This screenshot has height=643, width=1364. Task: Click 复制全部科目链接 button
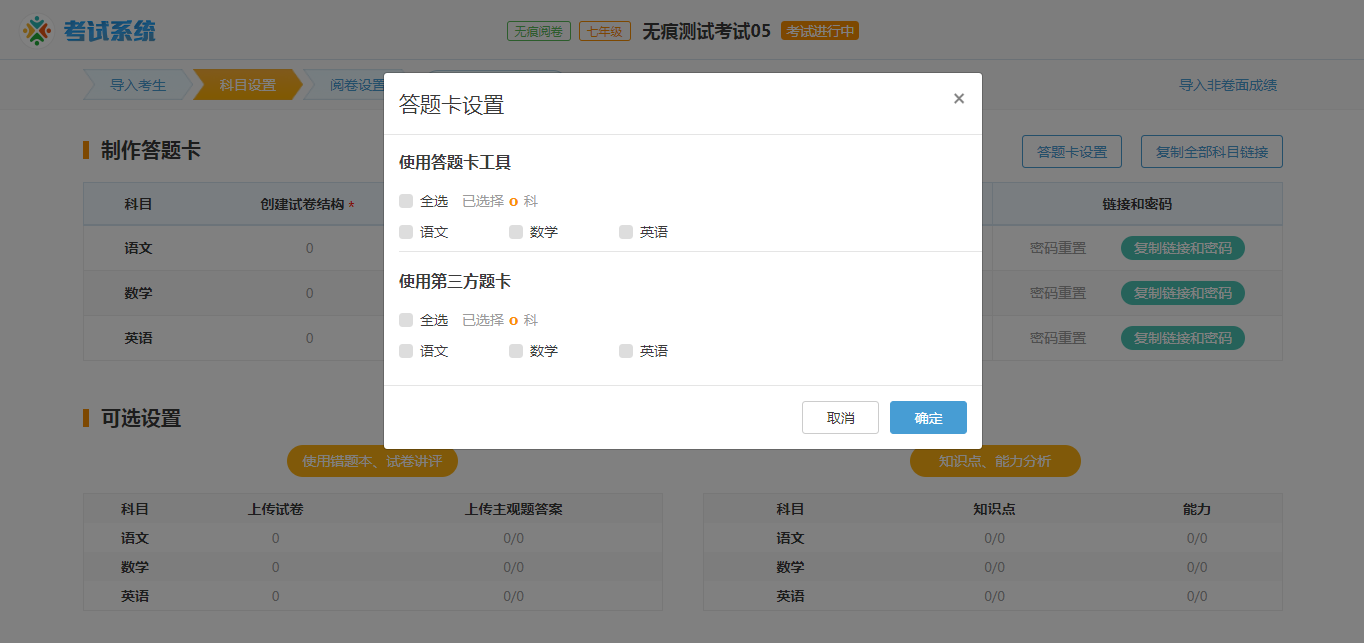[1212, 152]
